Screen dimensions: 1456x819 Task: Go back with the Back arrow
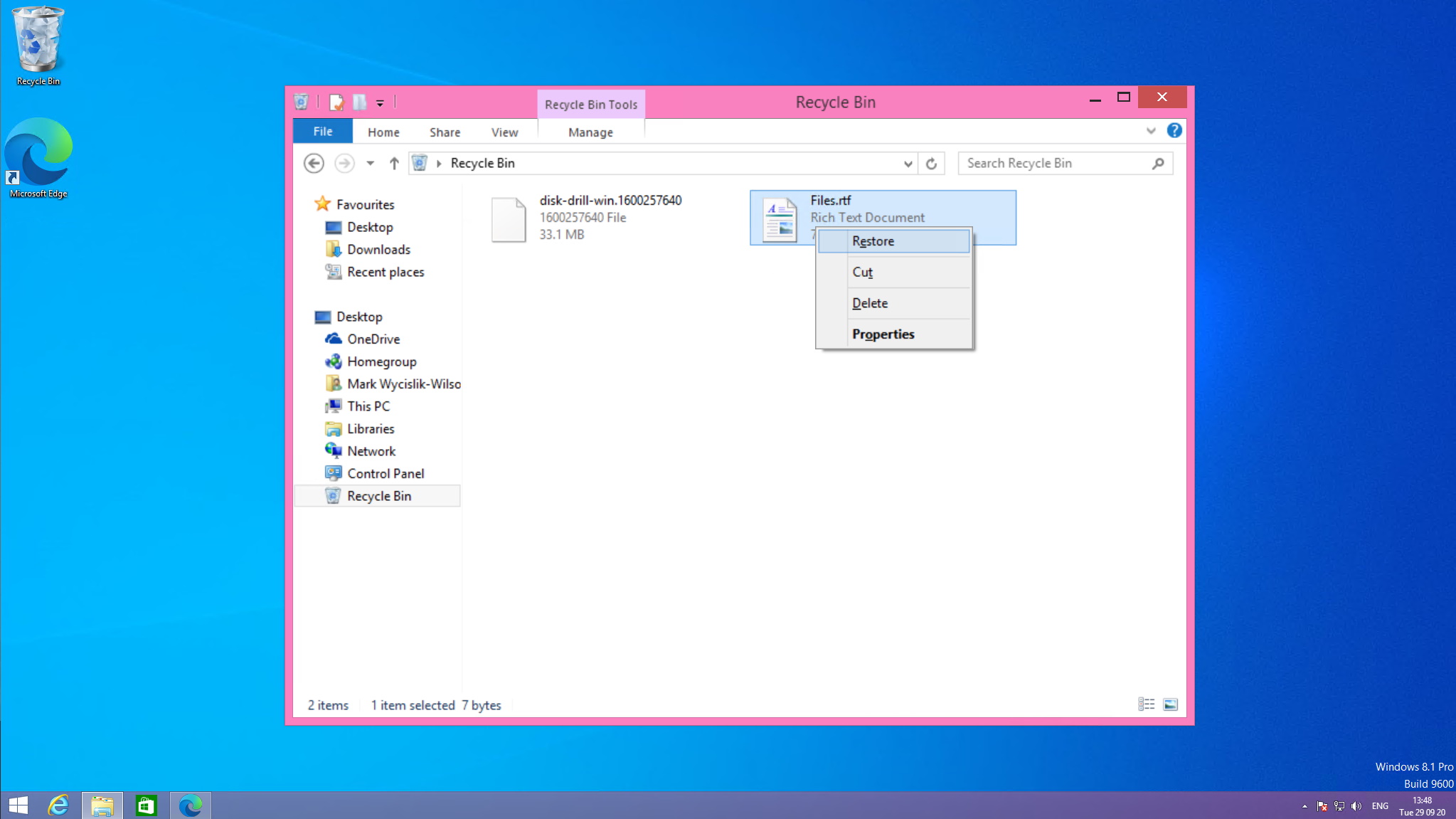(314, 164)
